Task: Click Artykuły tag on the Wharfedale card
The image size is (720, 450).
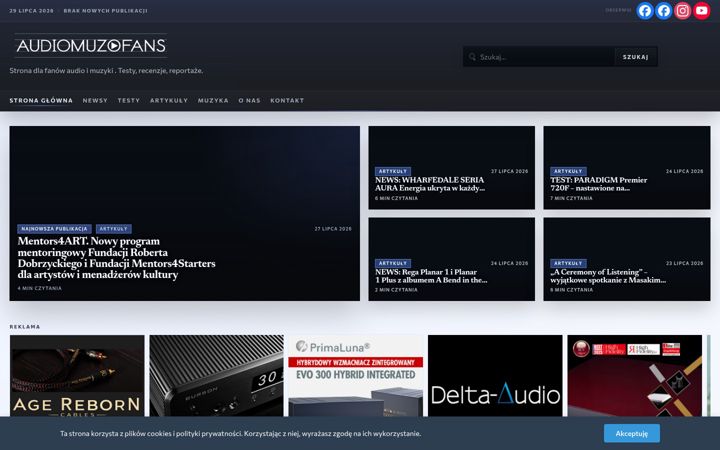Action: tap(393, 171)
